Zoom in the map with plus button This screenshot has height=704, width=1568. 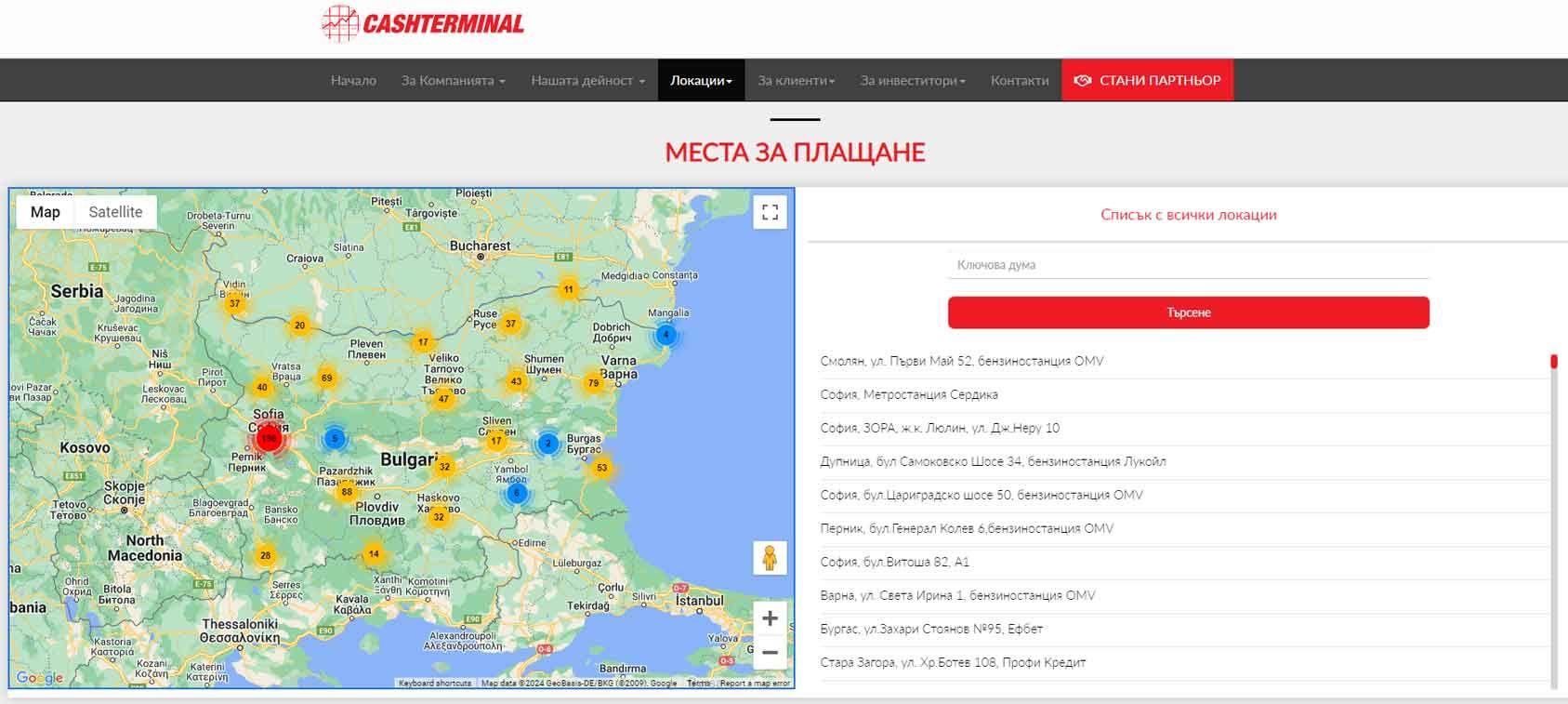point(770,618)
